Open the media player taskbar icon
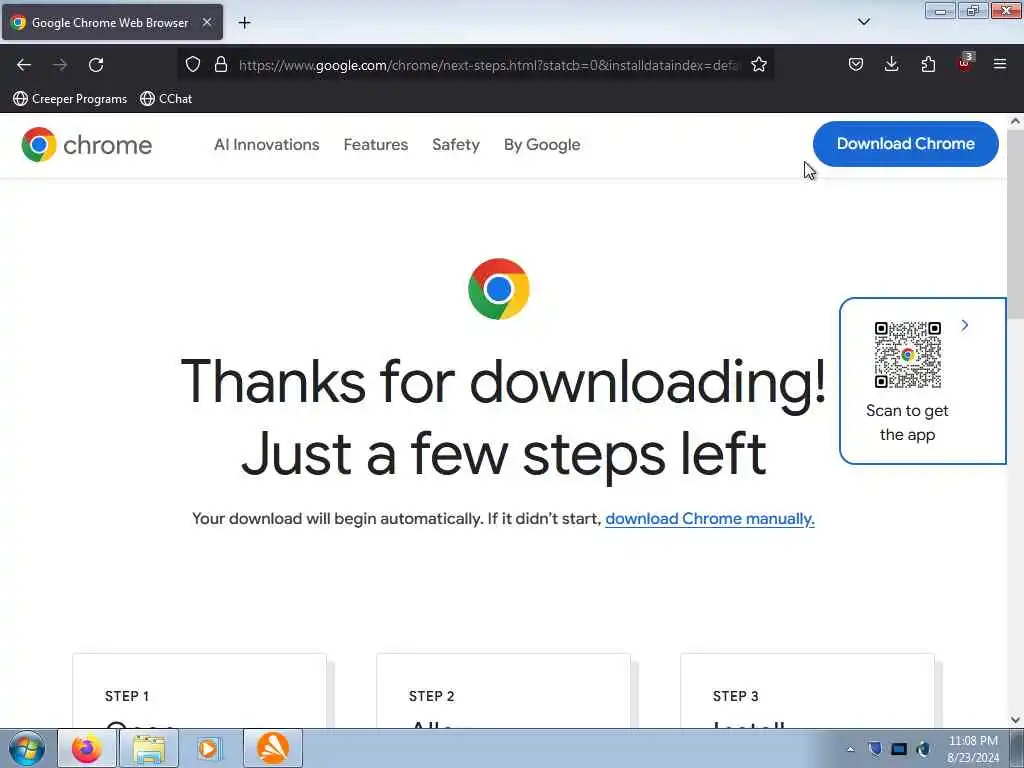This screenshot has width=1024, height=768. (209, 748)
